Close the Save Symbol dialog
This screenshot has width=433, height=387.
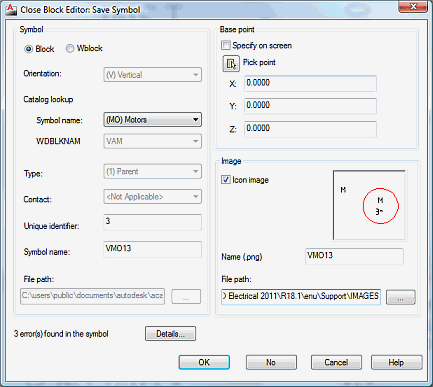pos(413,7)
